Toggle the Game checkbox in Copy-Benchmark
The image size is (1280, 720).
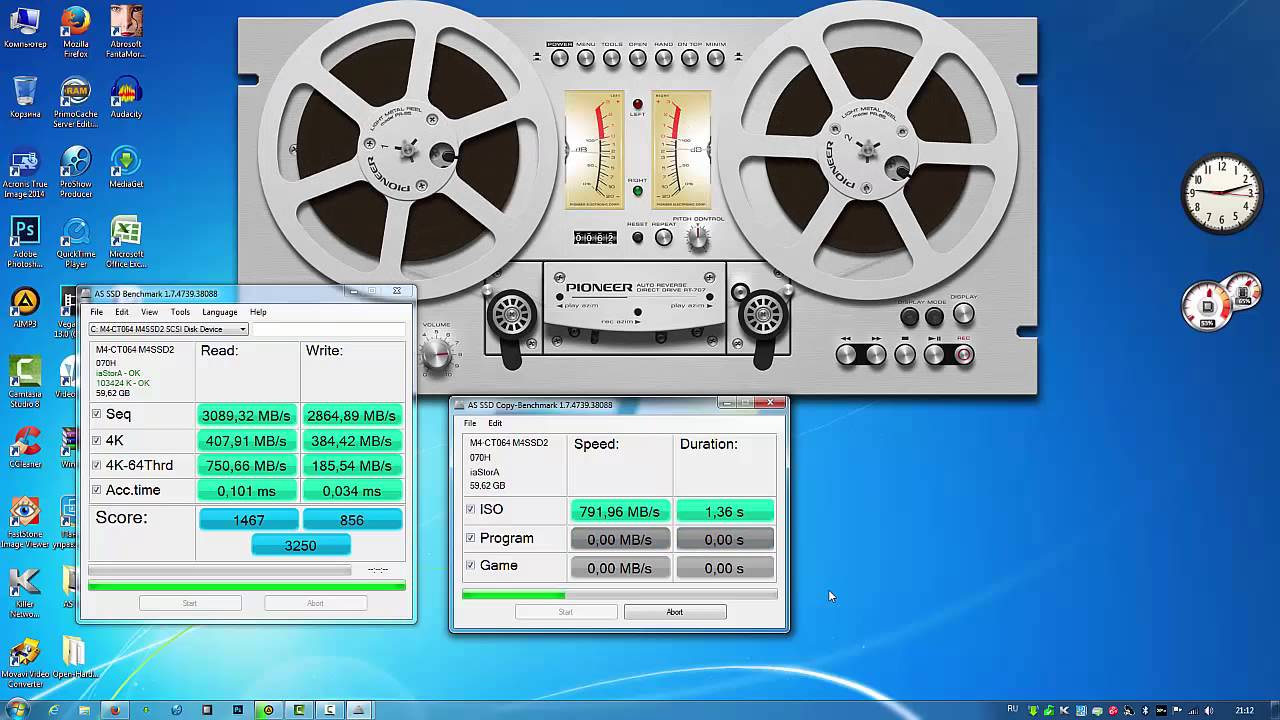tap(471, 566)
